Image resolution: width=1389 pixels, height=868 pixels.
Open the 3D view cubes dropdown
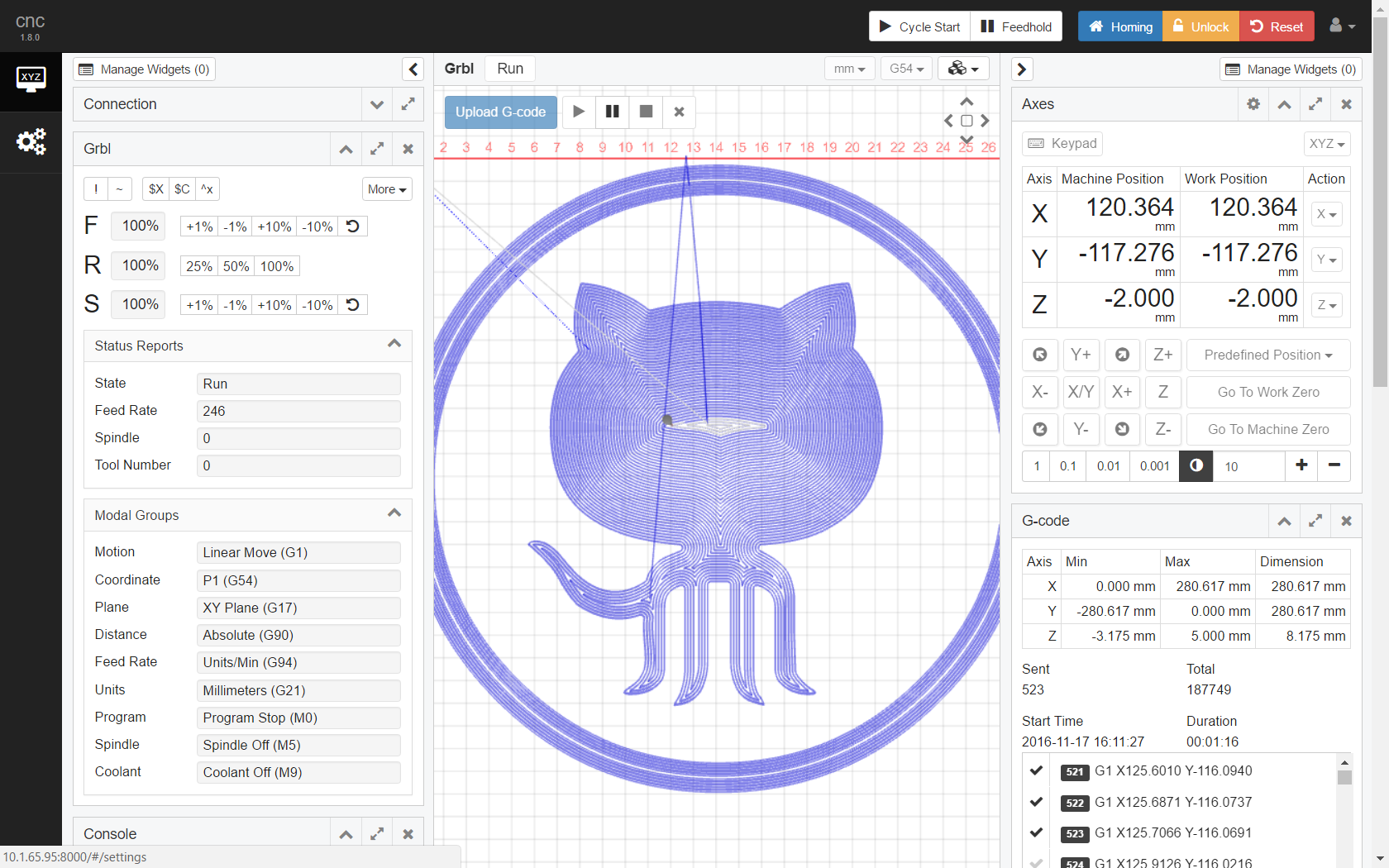point(963,69)
